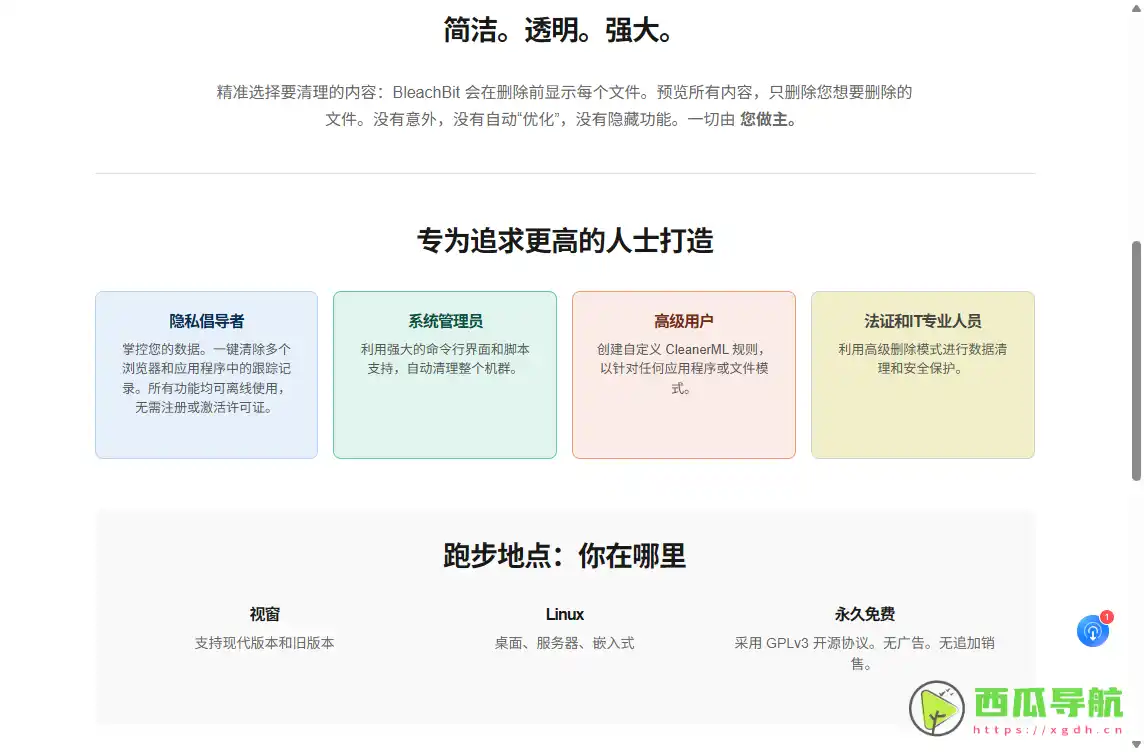Click the text 桌面、服务器、嵌入式
Viewport: 1144px width, 752px height.
565,643
